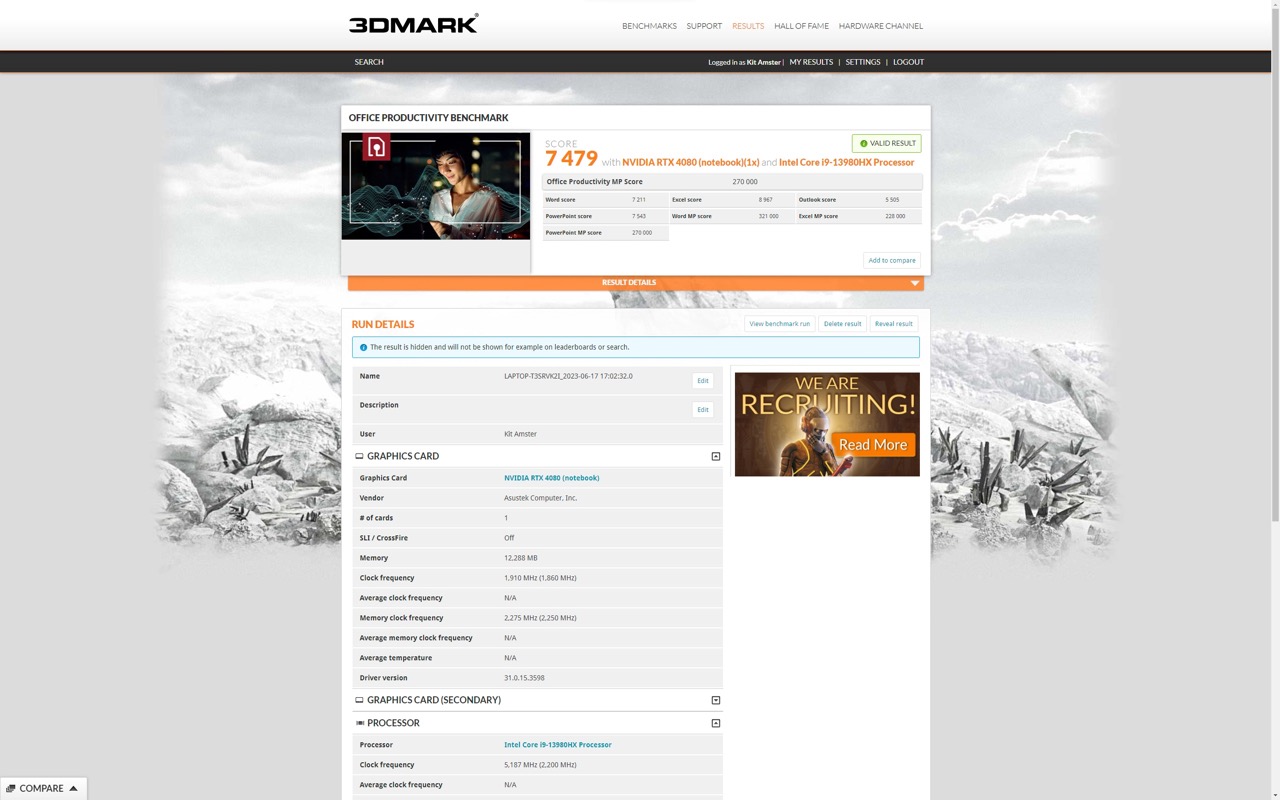Click the Run Details heading
This screenshot has width=1280, height=800.
(x=383, y=324)
